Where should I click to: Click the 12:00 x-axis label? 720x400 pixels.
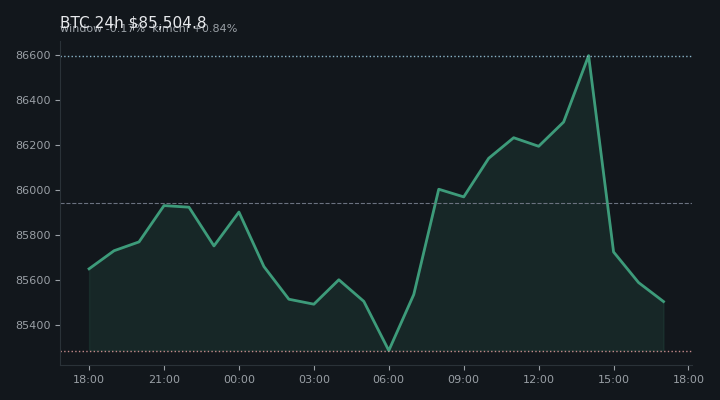pyautogui.click(x=539, y=379)
